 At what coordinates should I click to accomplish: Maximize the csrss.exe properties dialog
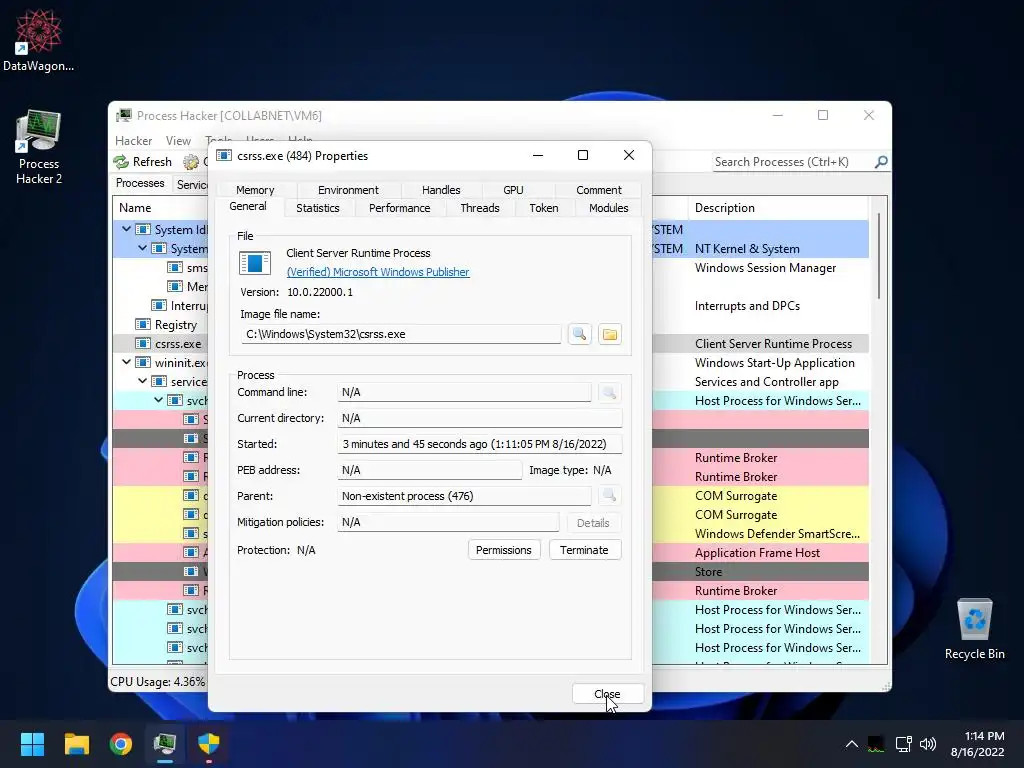[x=583, y=155]
